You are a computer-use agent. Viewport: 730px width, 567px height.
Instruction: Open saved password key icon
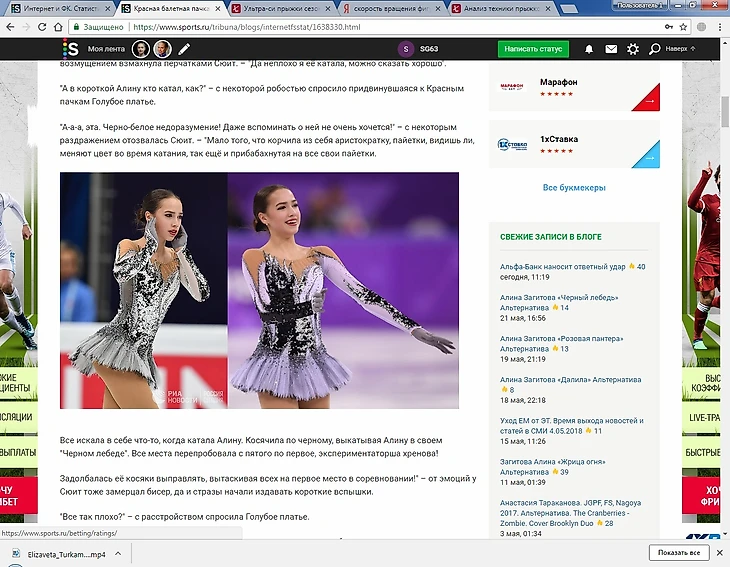point(669,27)
